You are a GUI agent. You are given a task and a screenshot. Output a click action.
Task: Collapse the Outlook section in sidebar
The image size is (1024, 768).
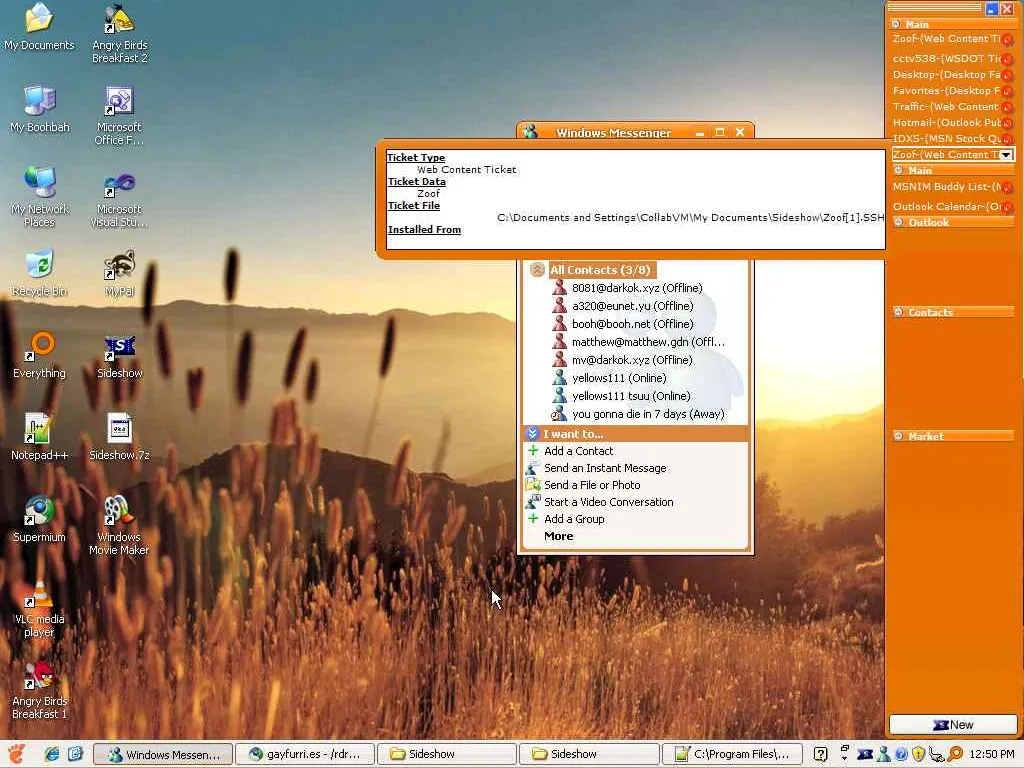click(899, 222)
